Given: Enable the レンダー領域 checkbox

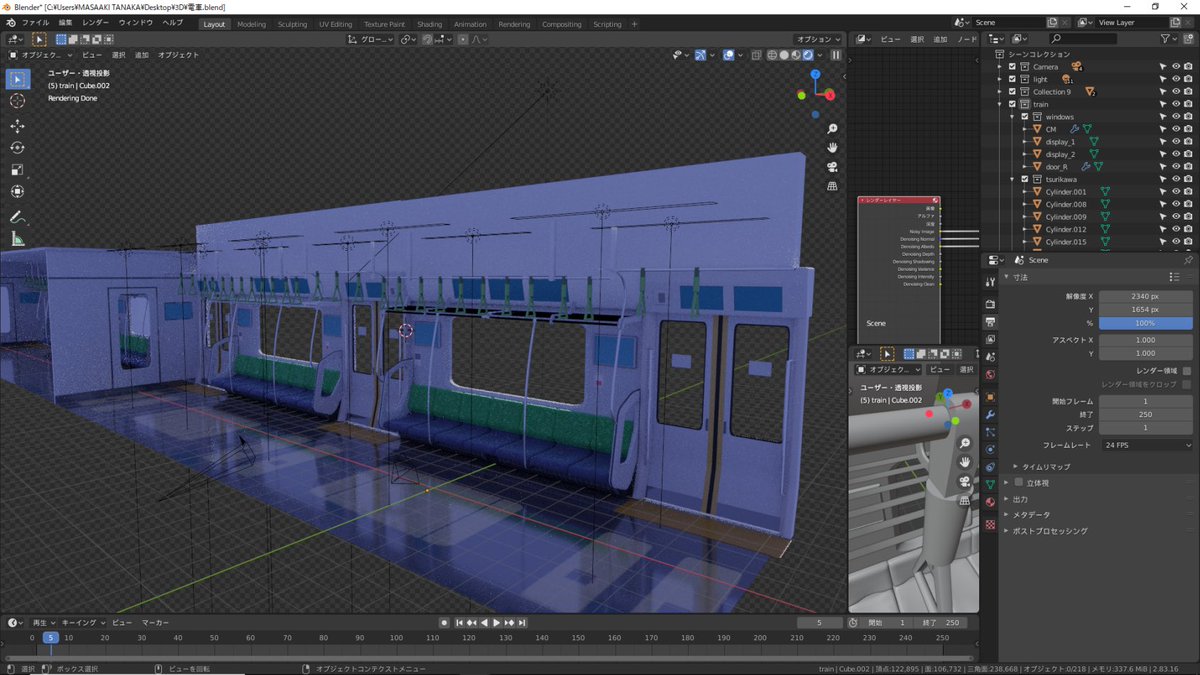Looking at the screenshot, I should tap(1186, 371).
